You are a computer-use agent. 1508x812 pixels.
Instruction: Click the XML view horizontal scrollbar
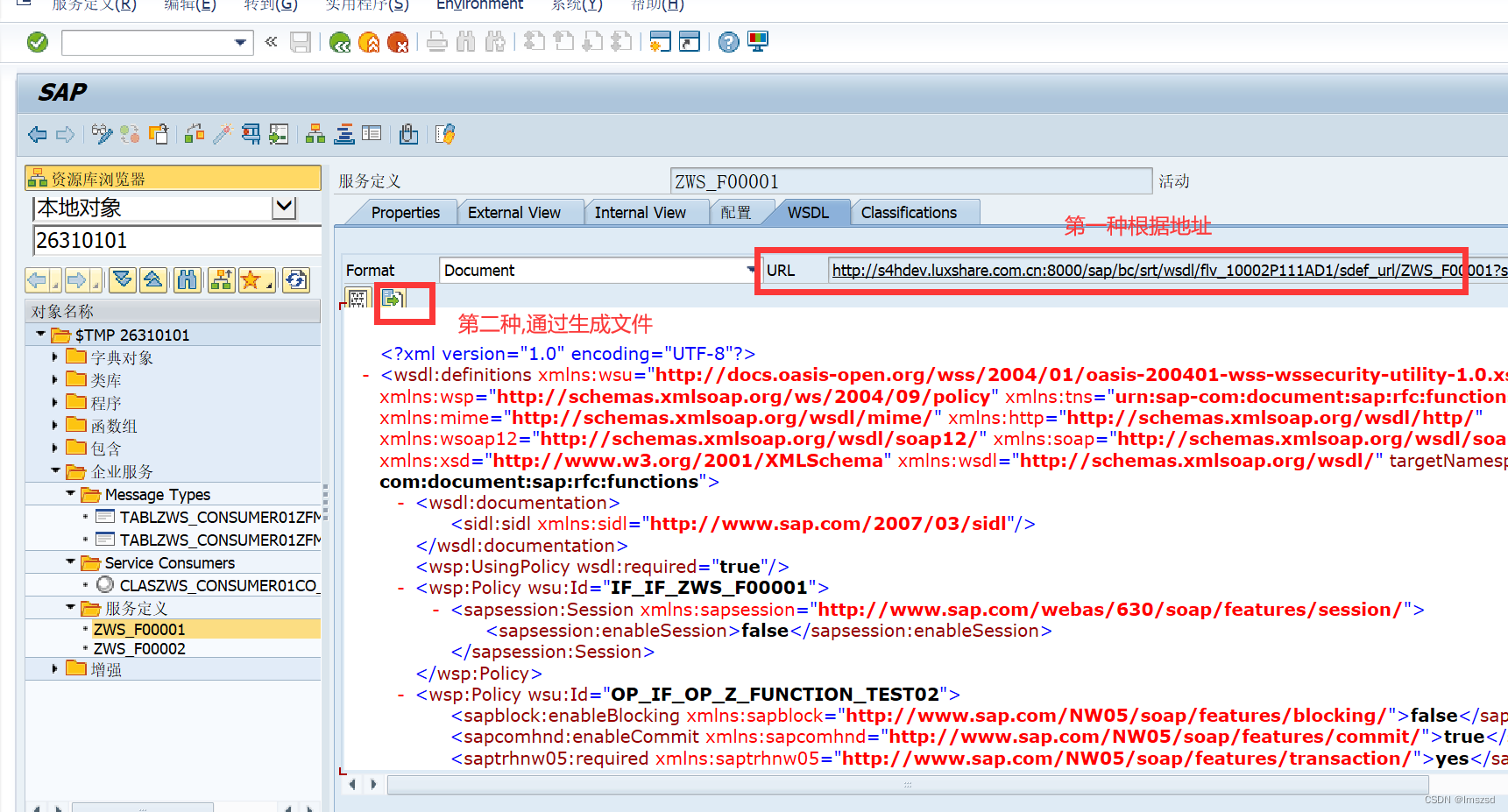click(x=908, y=784)
